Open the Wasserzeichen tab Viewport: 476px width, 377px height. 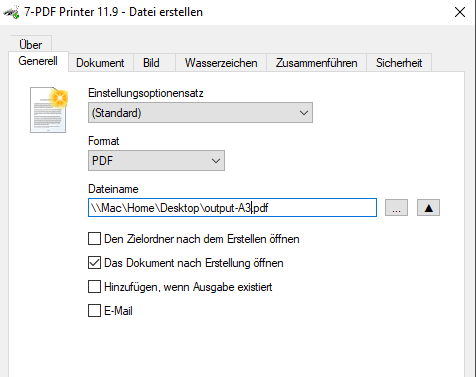click(221, 63)
